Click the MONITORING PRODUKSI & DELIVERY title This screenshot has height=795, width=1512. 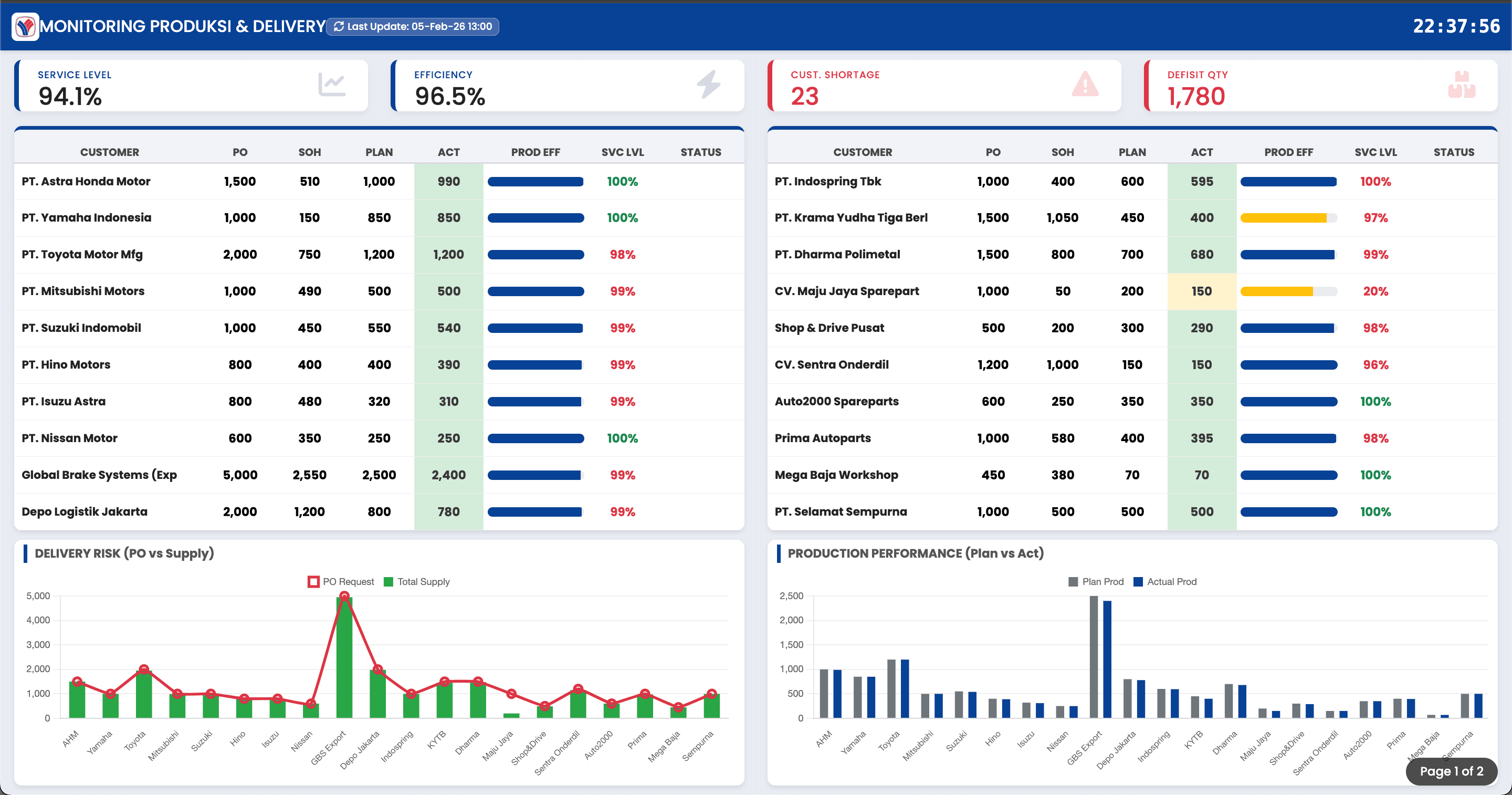pos(183,26)
